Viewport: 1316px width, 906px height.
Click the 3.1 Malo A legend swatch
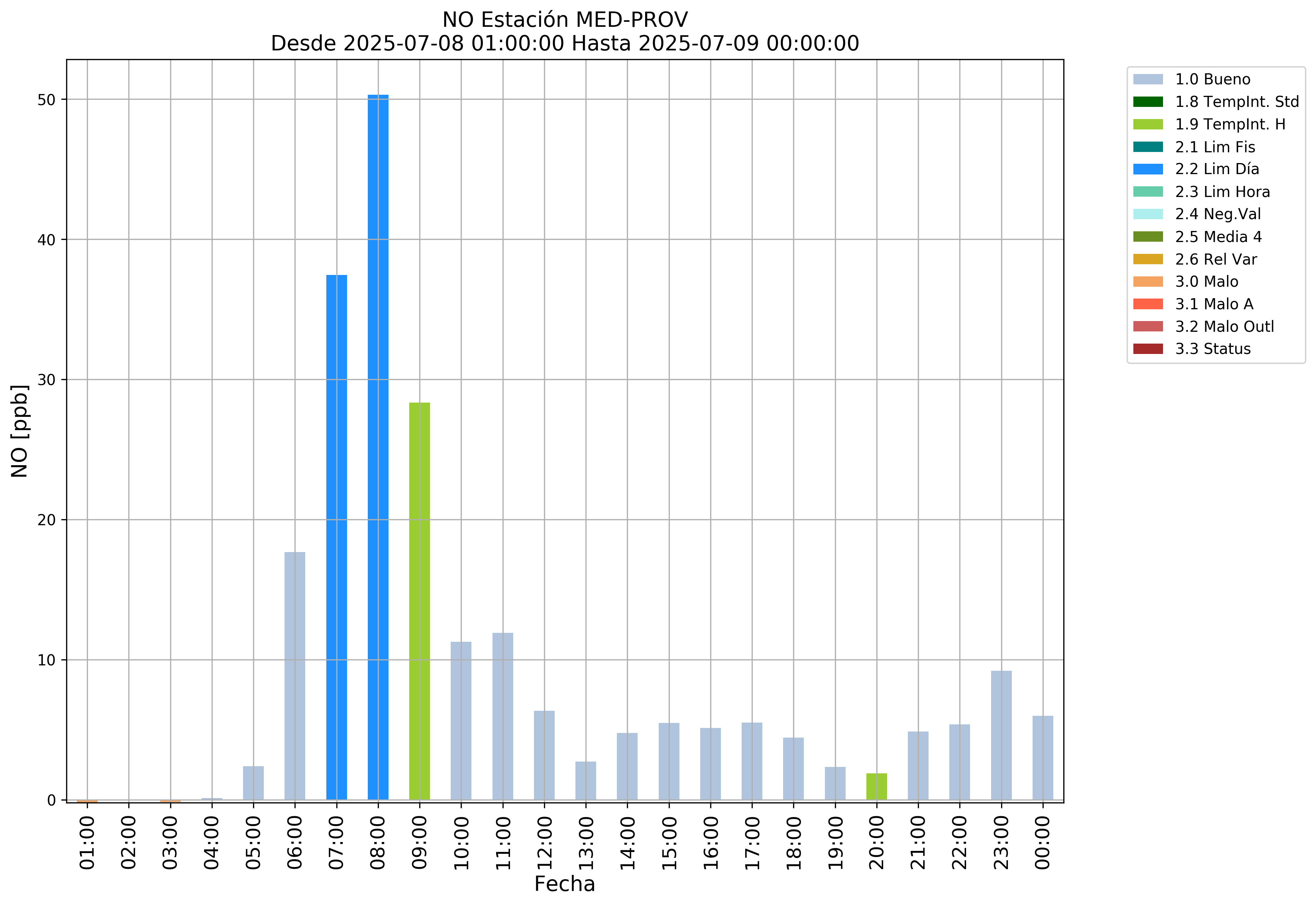1147,304
